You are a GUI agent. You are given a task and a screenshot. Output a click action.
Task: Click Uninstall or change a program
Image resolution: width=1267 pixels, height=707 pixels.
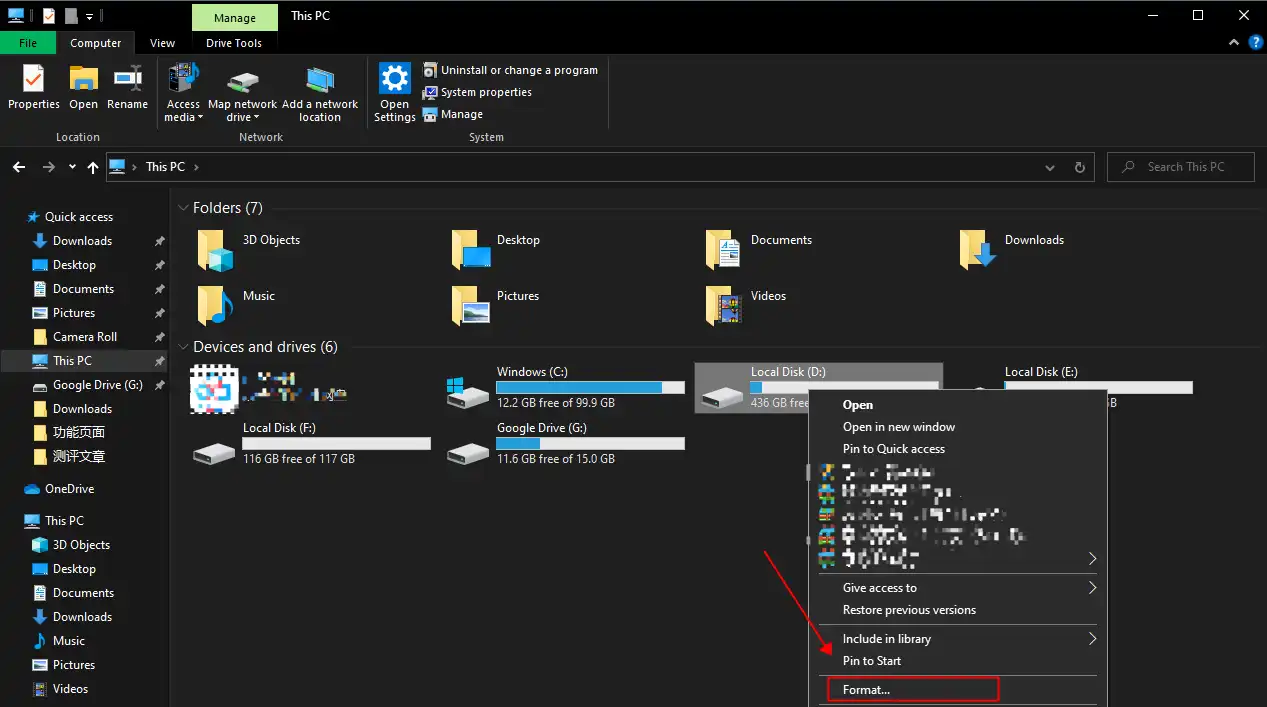pos(511,70)
